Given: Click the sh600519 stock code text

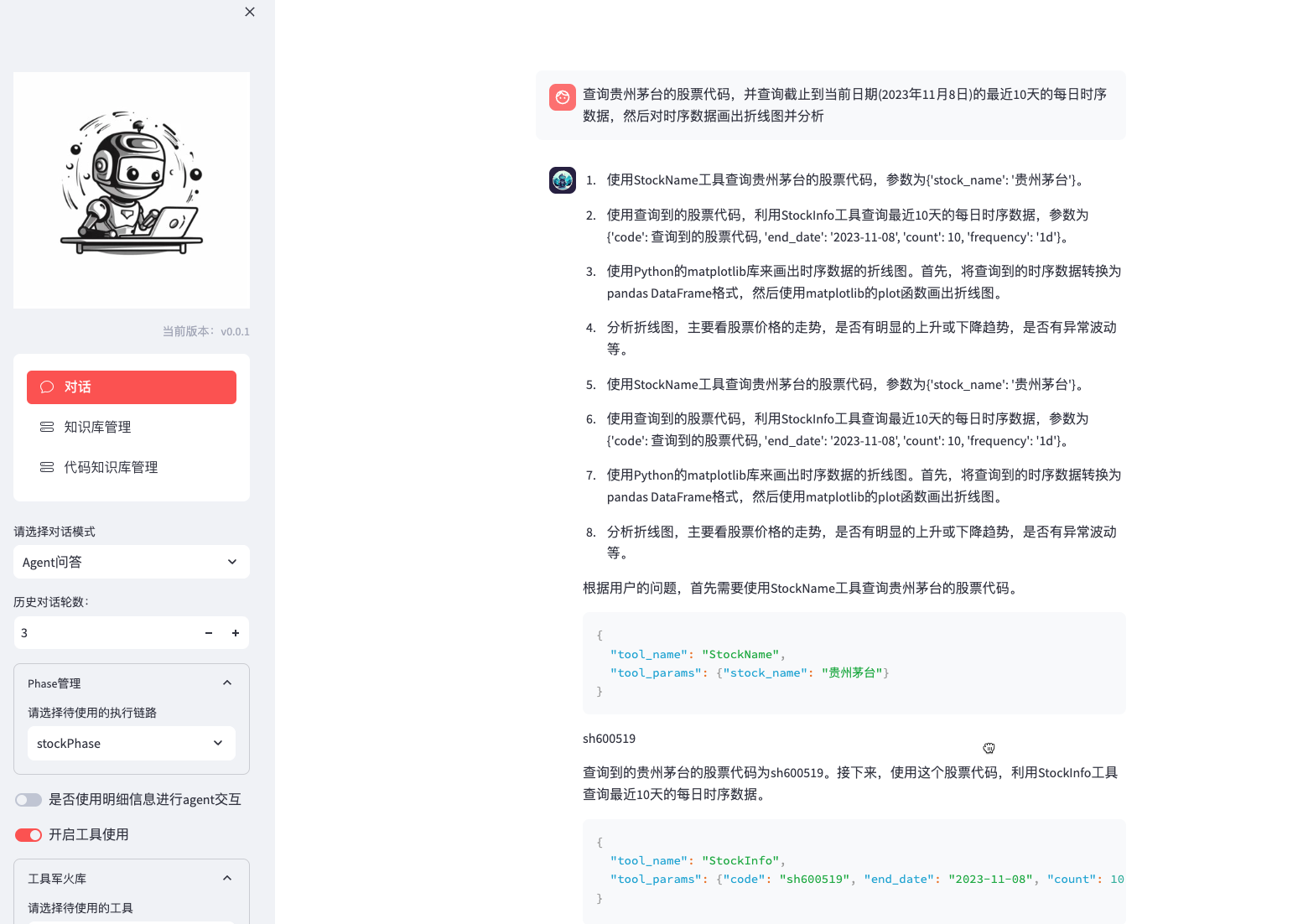Looking at the screenshot, I should [609, 739].
